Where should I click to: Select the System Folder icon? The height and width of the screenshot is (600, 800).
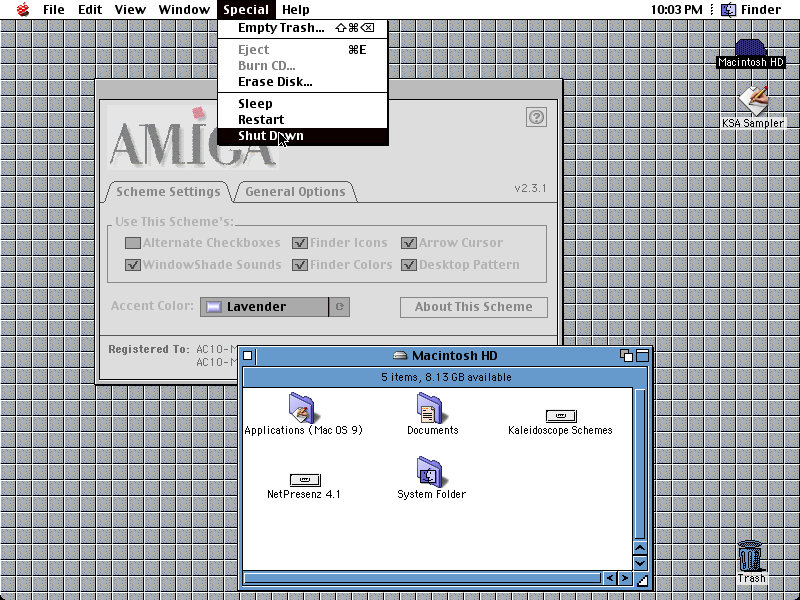point(430,471)
